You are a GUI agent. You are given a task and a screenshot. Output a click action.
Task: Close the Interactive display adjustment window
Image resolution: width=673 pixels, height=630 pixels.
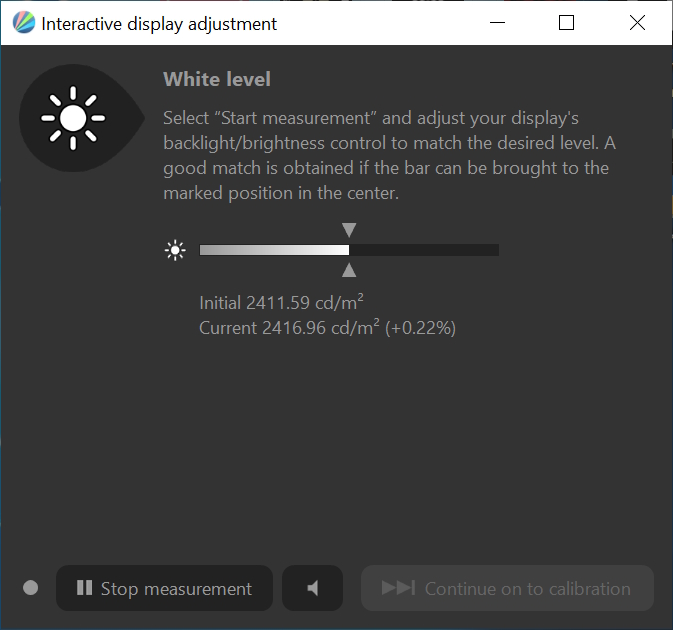click(x=637, y=23)
